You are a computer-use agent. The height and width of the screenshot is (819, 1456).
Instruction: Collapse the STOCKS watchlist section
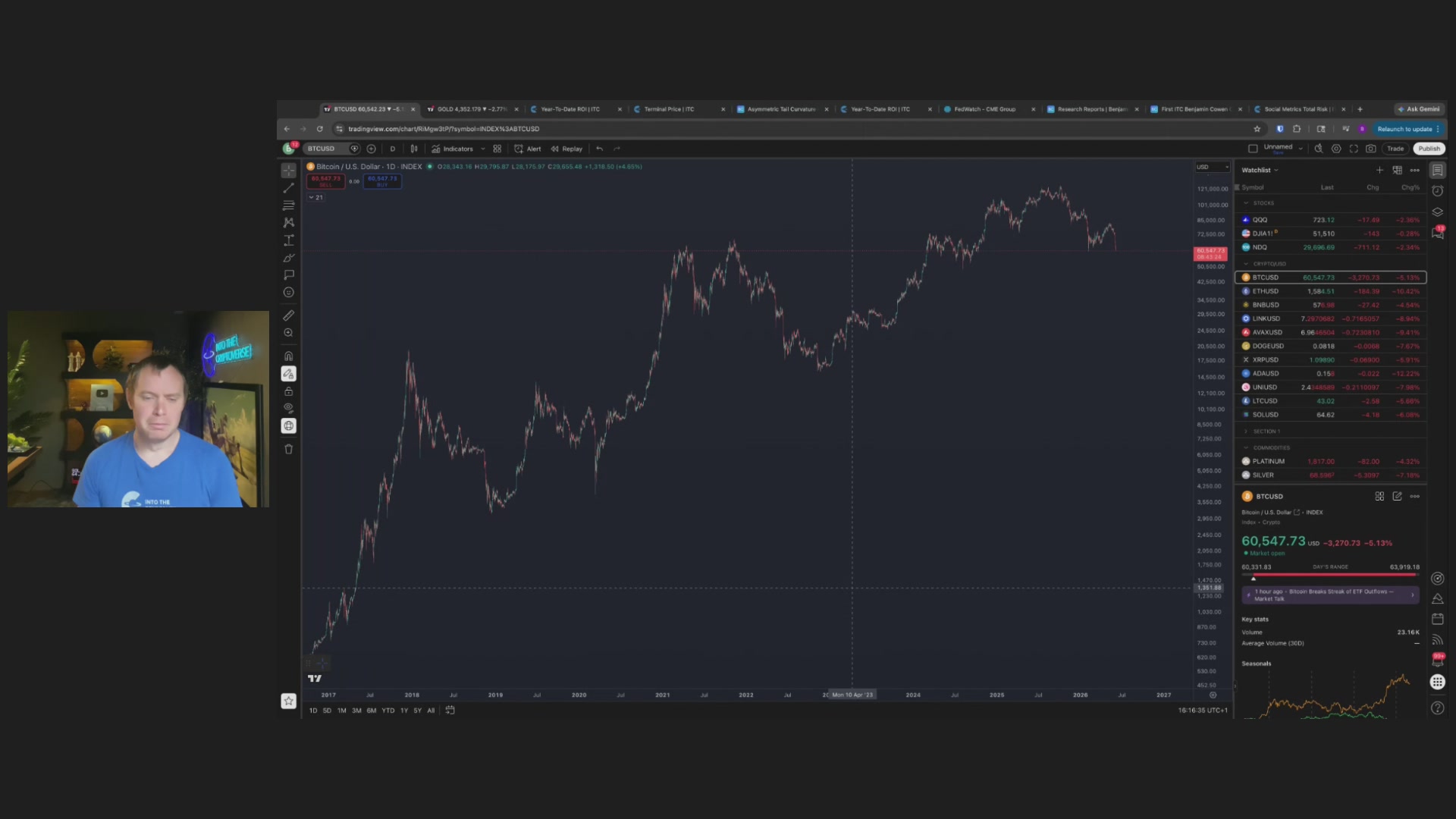pos(1245,203)
